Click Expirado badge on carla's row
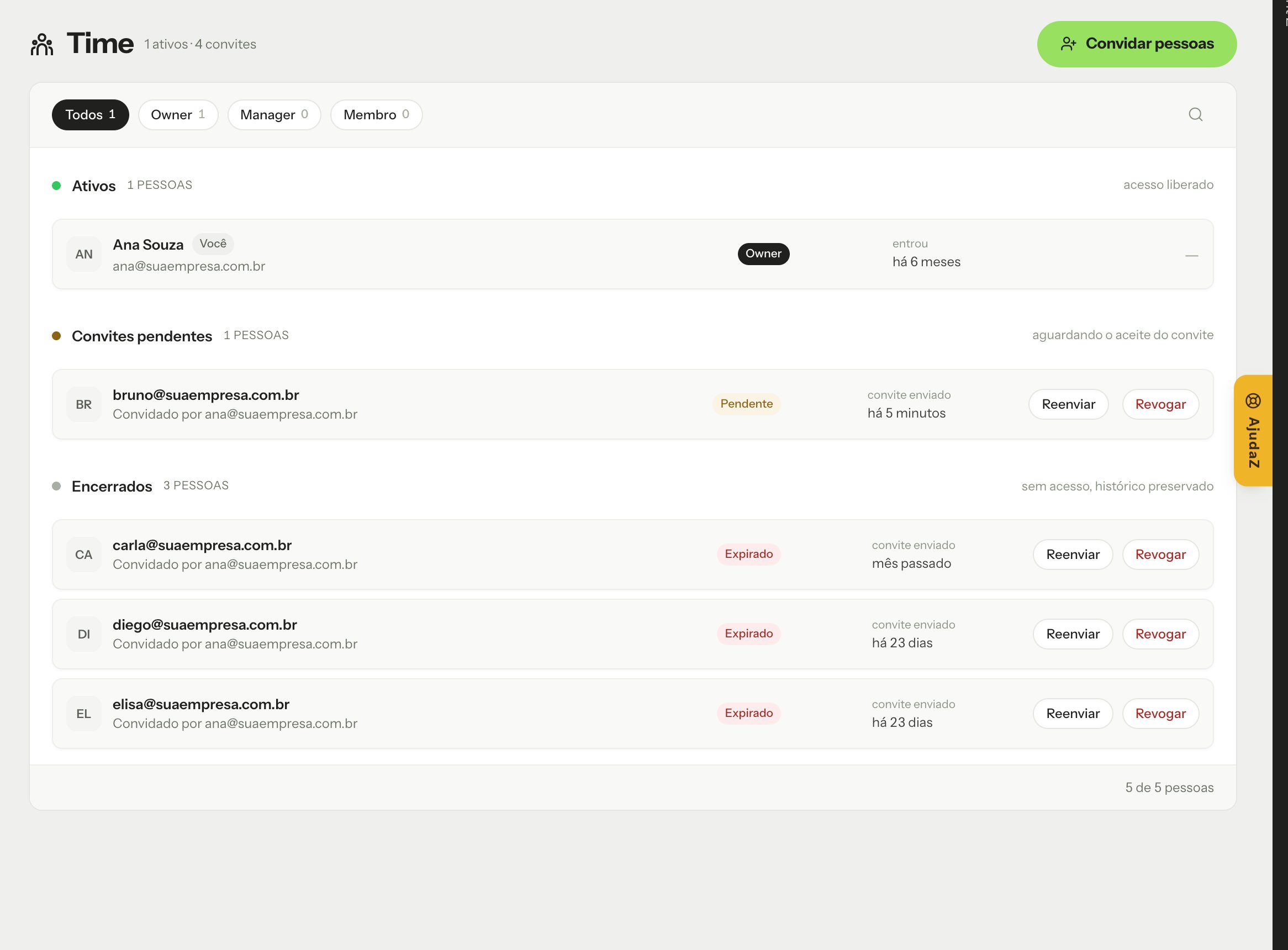This screenshot has height=950, width=1288. tap(748, 554)
